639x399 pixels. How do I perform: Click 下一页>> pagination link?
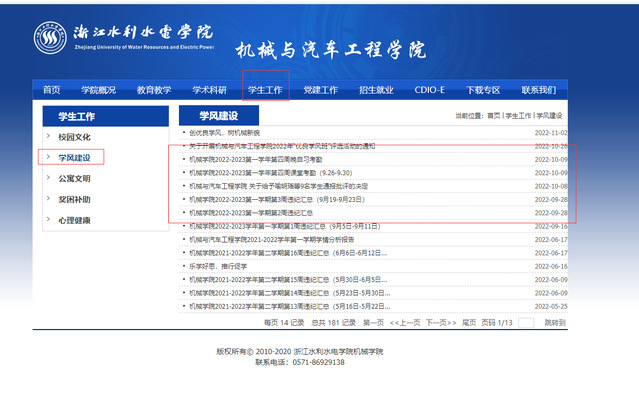pyautogui.click(x=441, y=323)
